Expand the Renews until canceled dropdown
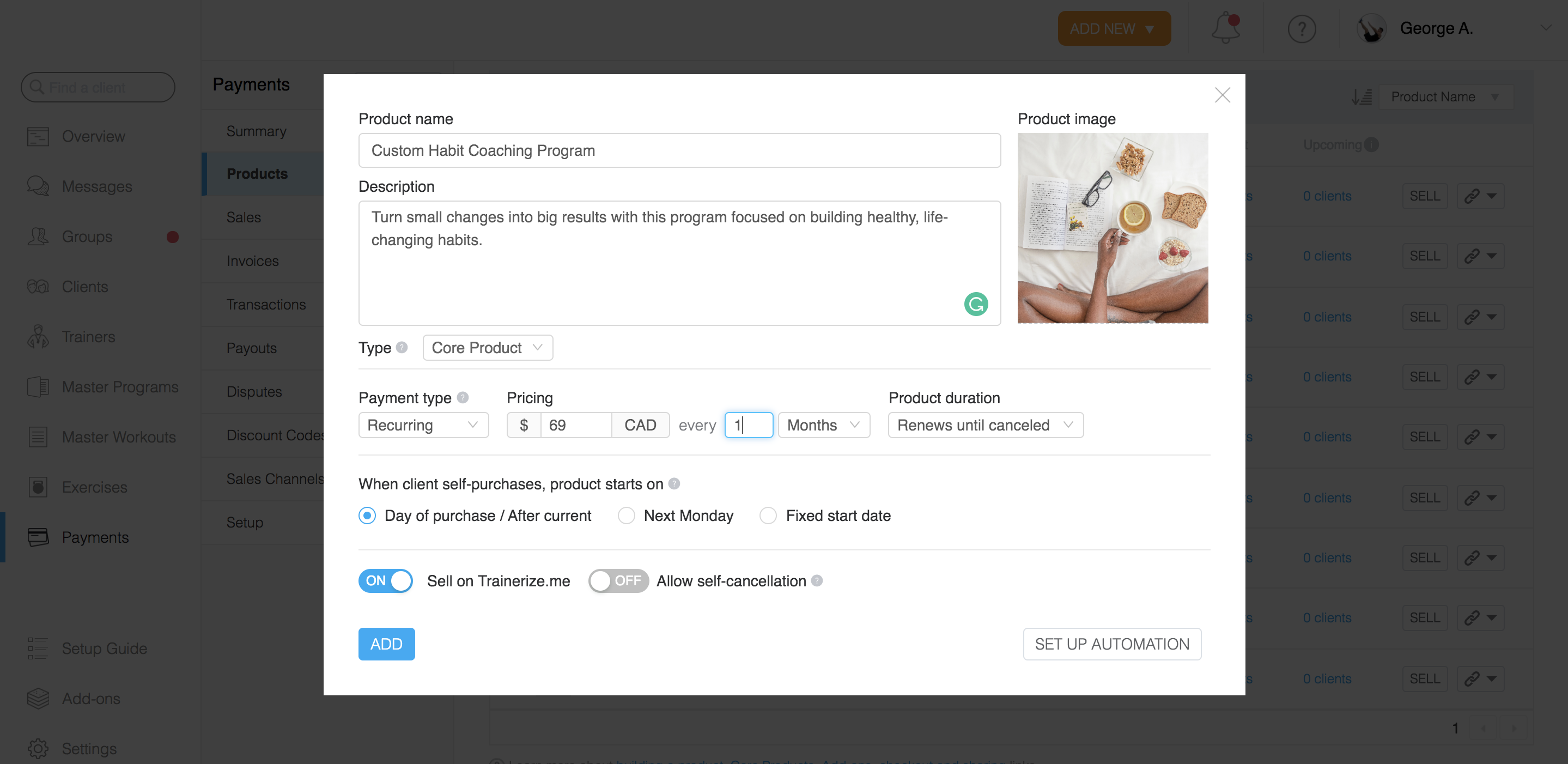 985,425
